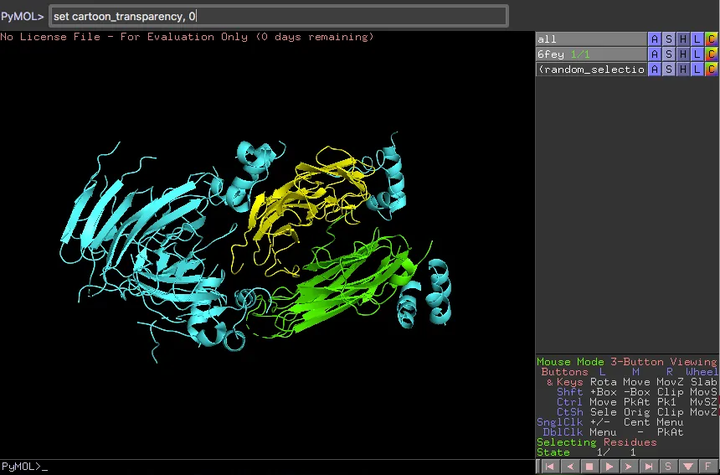Click the 'Ctrl Move PkAt Pk1 MvSZ' row
Image resolution: width=720 pixels, height=475 pixels.
[x=636, y=402]
